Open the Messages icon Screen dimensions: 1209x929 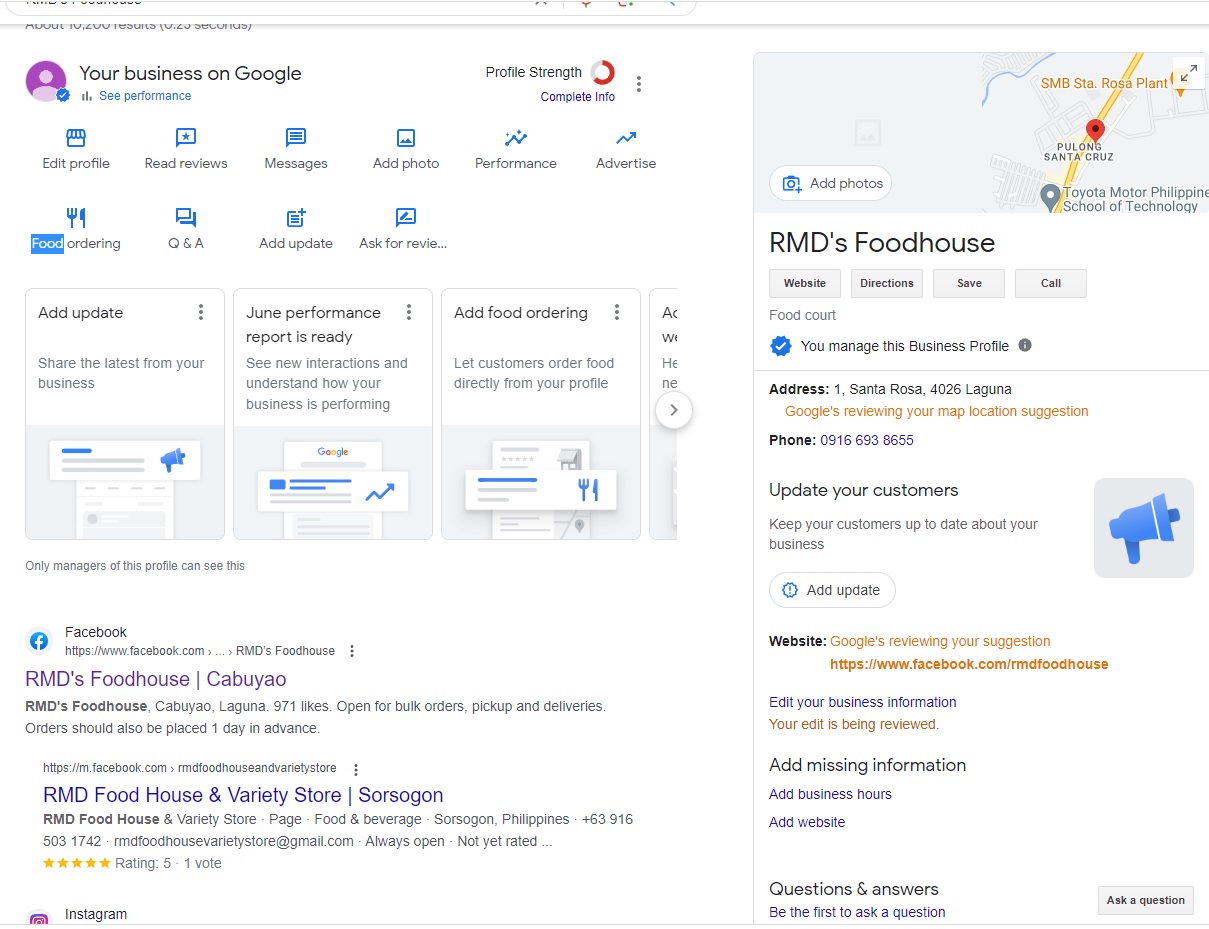pyautogui.click(x=296, y=138)
